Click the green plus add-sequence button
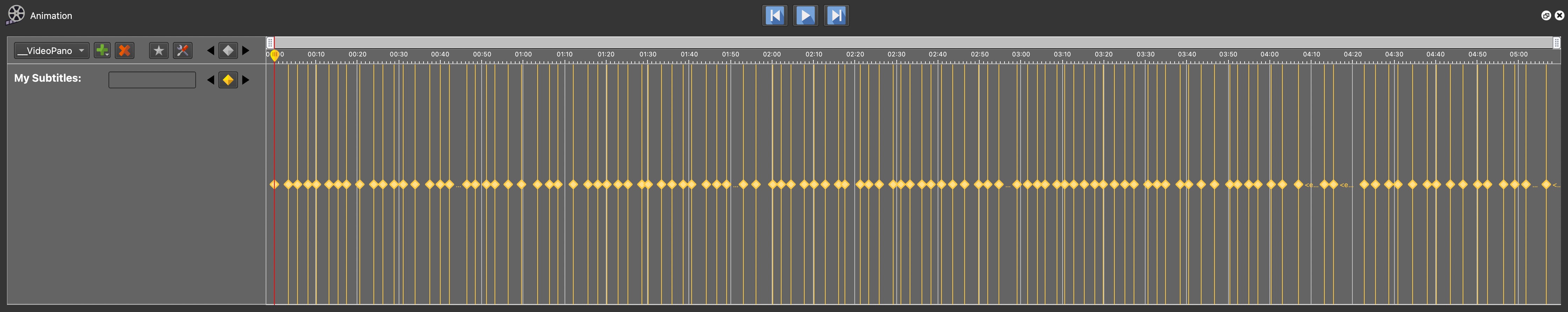The image size is (1568, 312). tap(101, 50)
